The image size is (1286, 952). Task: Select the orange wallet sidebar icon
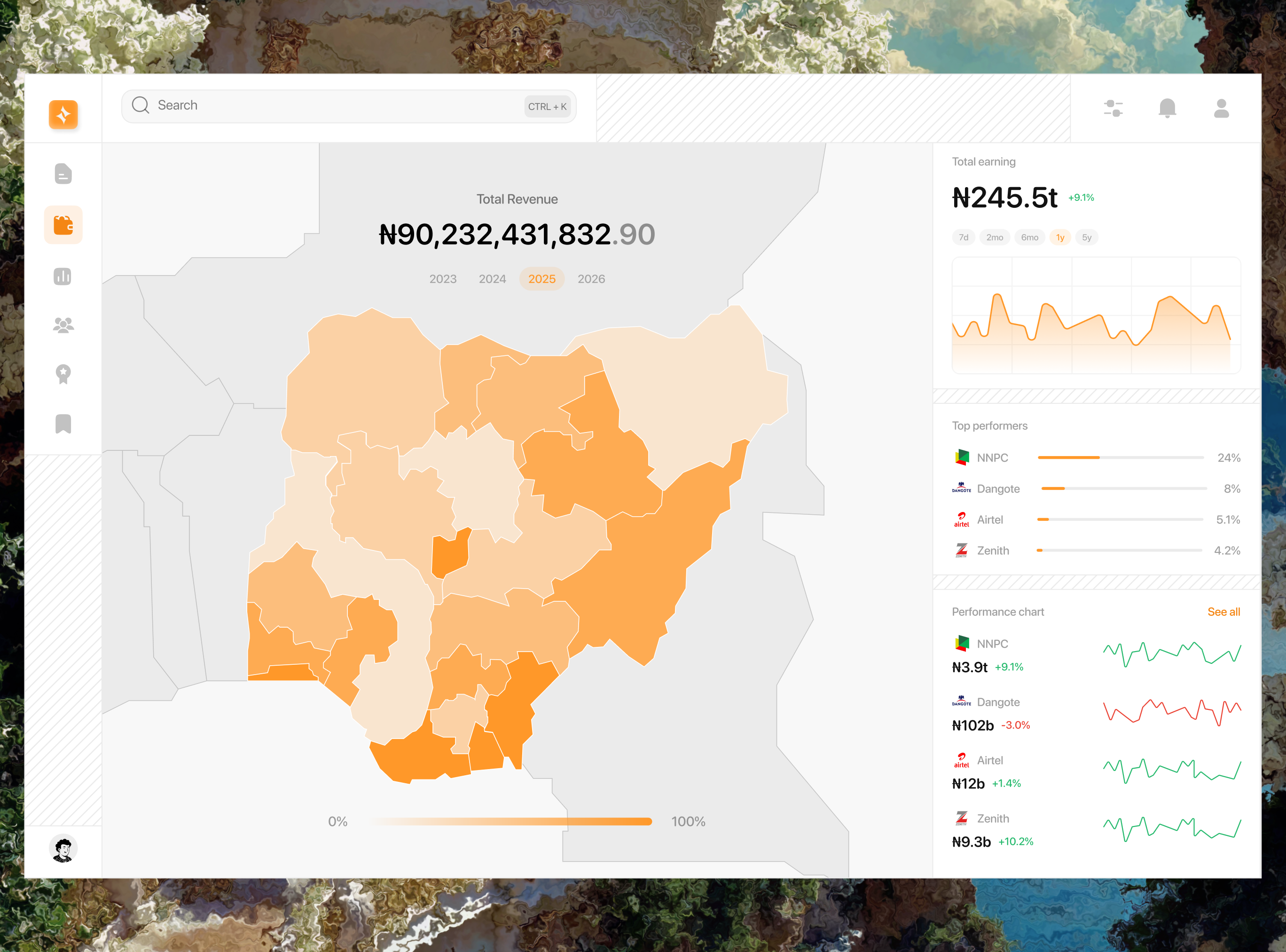click(63, 225)
